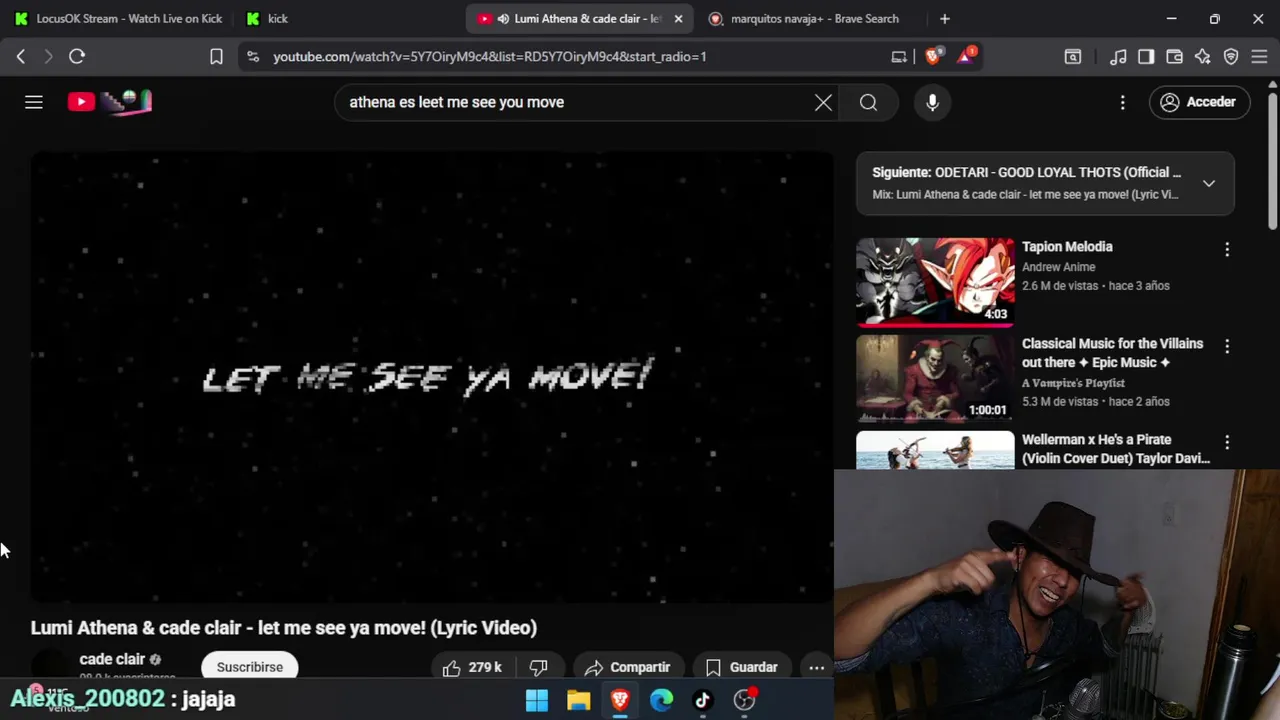Image resolution: width=1280 pixels, height=720 pixels.
Task: Open Classical Music for the Villains thumbnail
Action: [x=935, y=378]
